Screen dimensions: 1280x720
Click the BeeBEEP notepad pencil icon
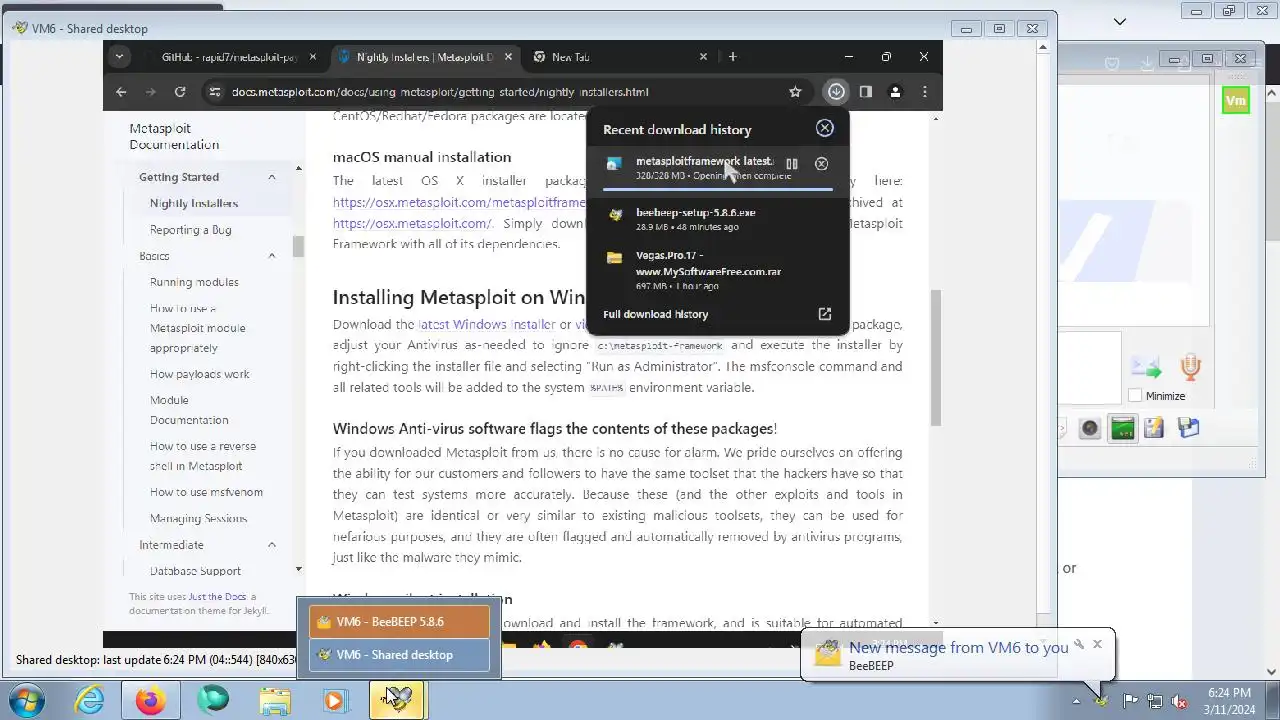(x=1154, y=429)
